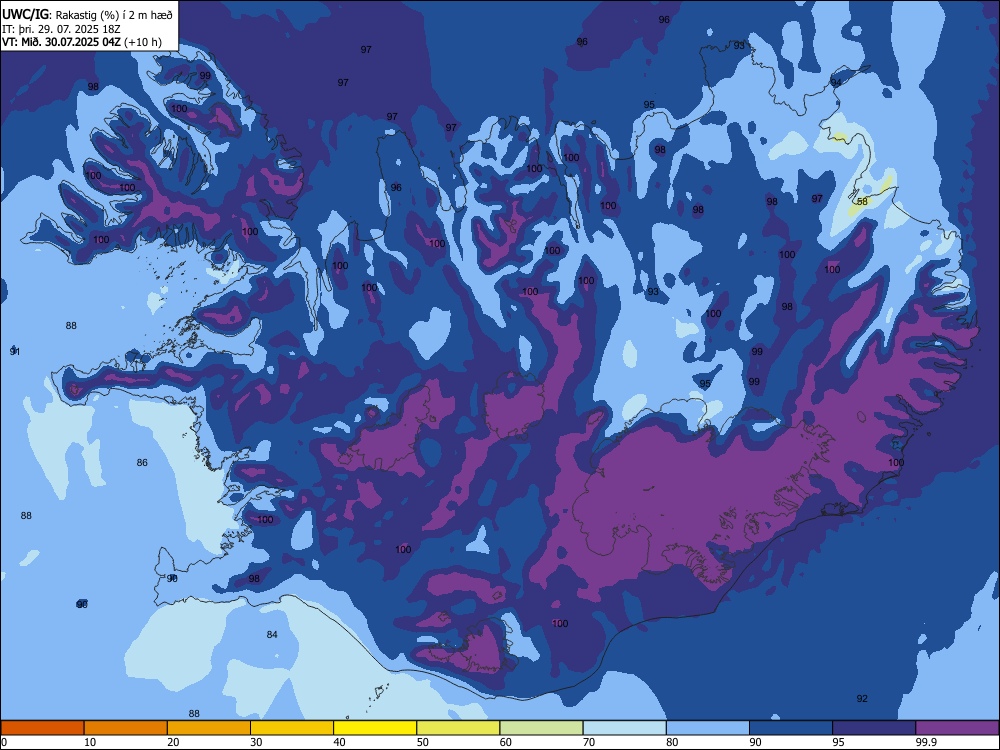Click the bright yellow 40–50 legend swatch
Viewport: 1000px width, 750px height.
(375, 728)
